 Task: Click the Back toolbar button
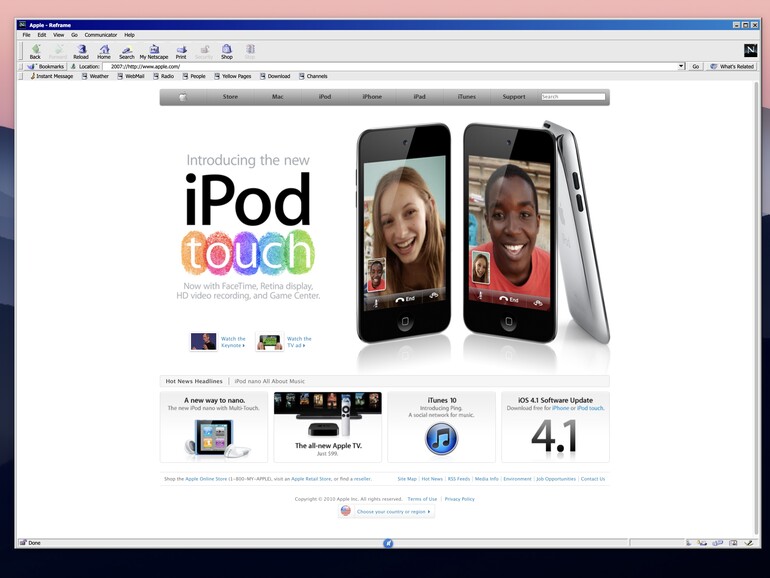[x=35, y=52]
